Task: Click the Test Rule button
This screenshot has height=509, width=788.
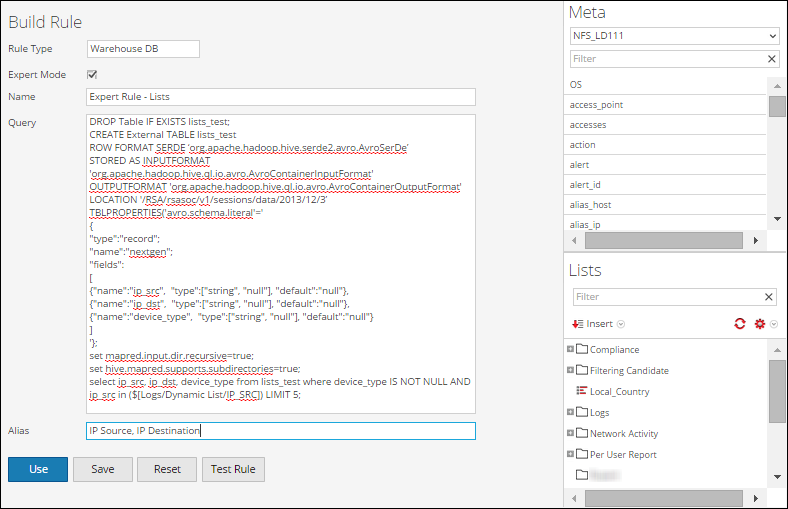Action: 233,469
